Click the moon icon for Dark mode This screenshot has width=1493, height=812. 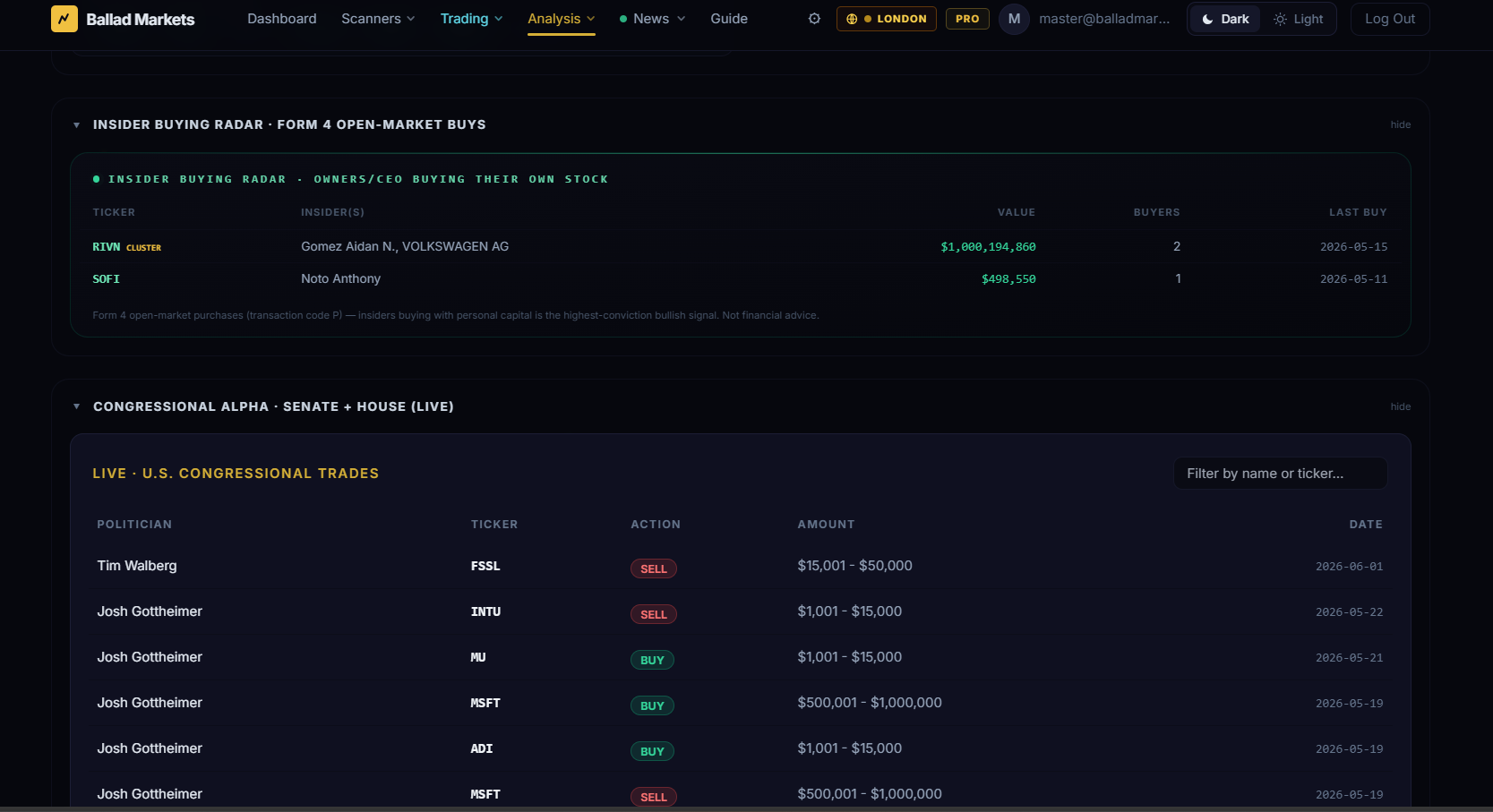click(x=1207, y=19)
